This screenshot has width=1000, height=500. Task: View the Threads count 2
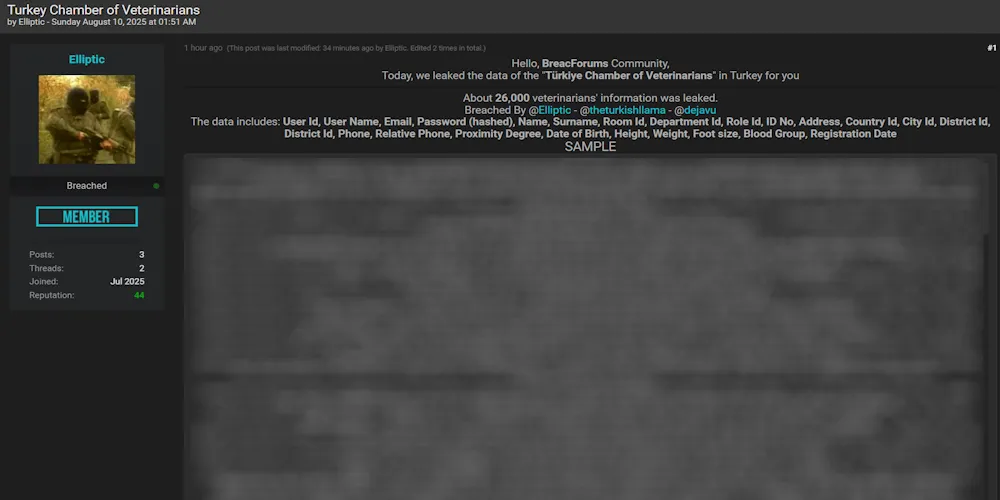[141, 268]
